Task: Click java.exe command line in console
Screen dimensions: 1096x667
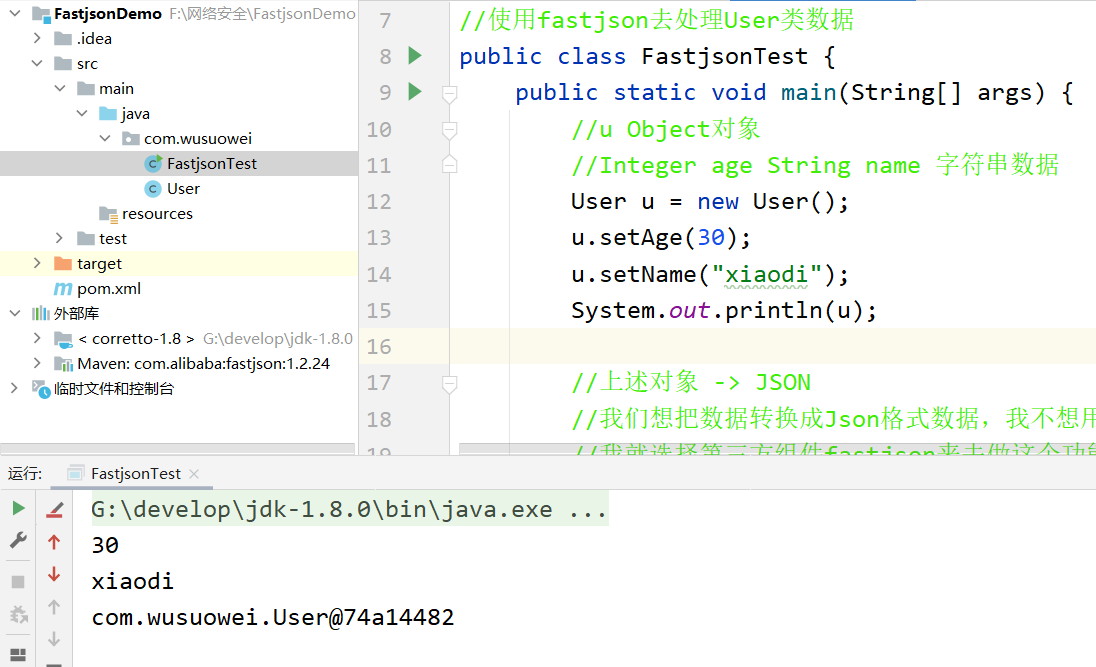Action: 349,509
